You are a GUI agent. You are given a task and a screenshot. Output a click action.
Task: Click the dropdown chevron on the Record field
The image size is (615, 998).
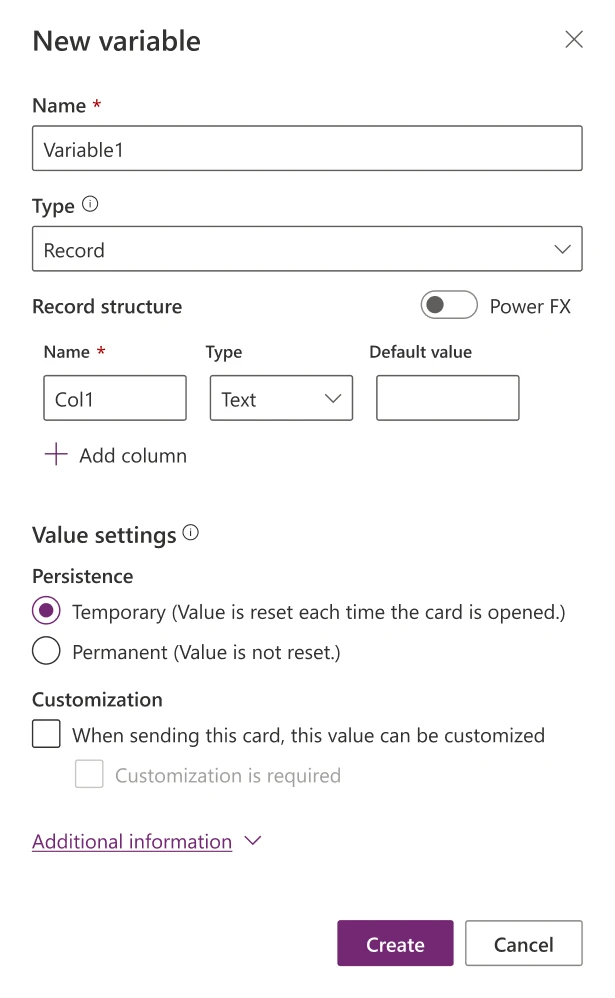563,248
